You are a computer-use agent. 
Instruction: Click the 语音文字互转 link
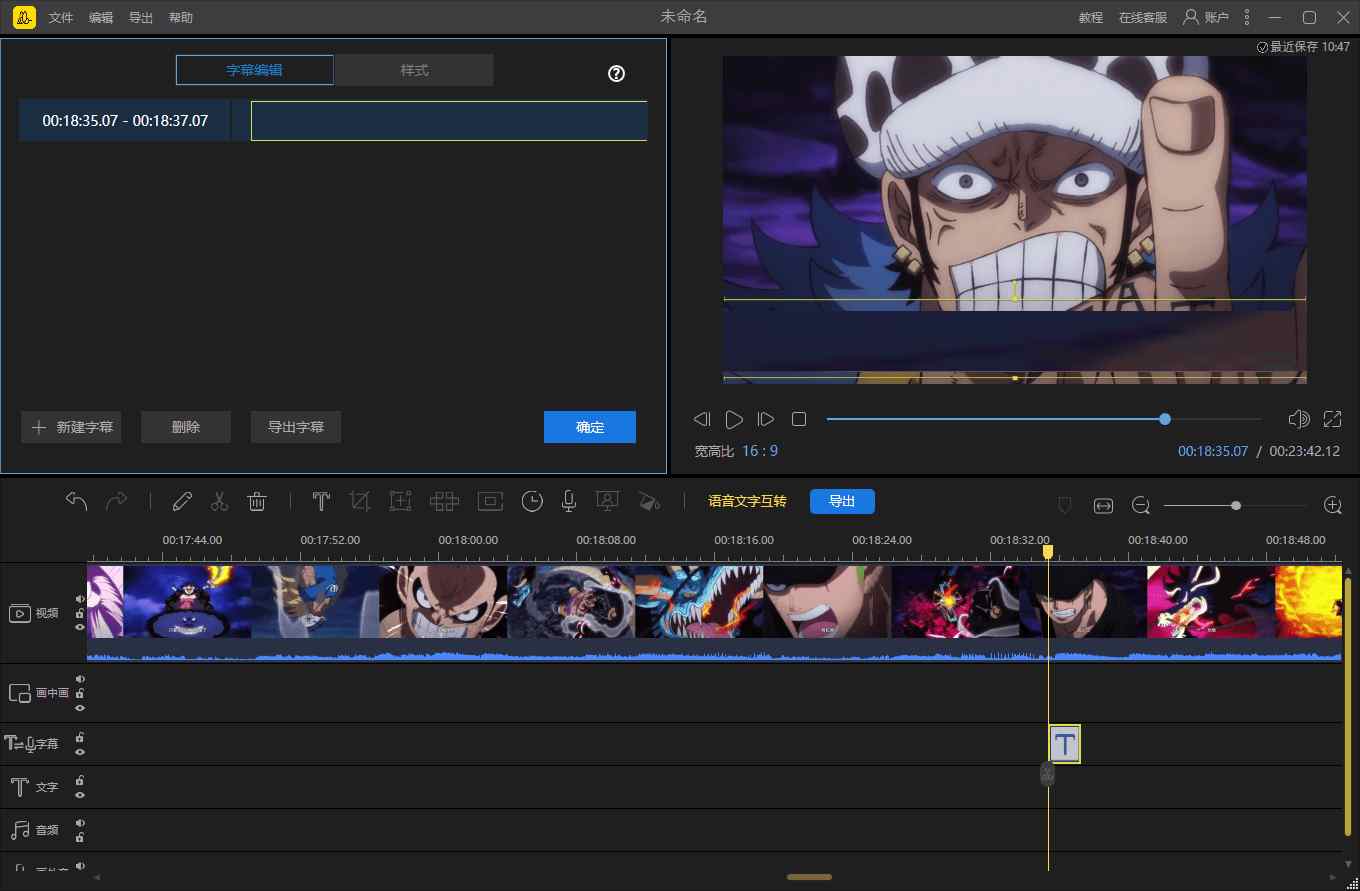[747, 501]
